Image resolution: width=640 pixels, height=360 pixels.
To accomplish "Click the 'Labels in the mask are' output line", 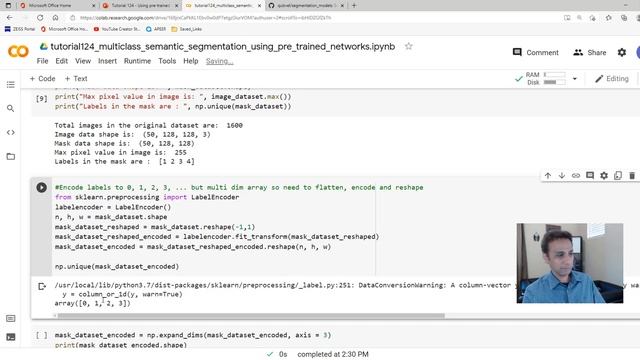I will 124,161.
